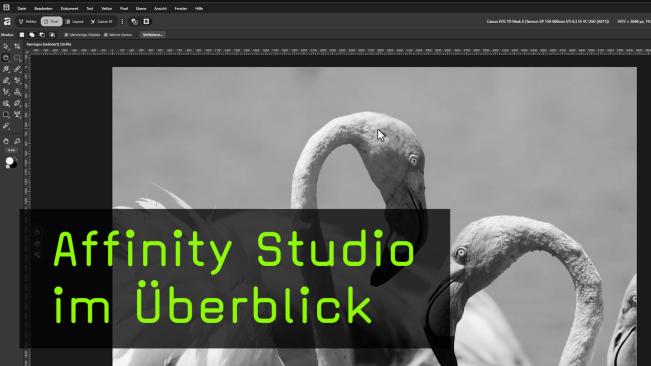Open the Fenster menu

pyautogui.click(x=181, y=8)
